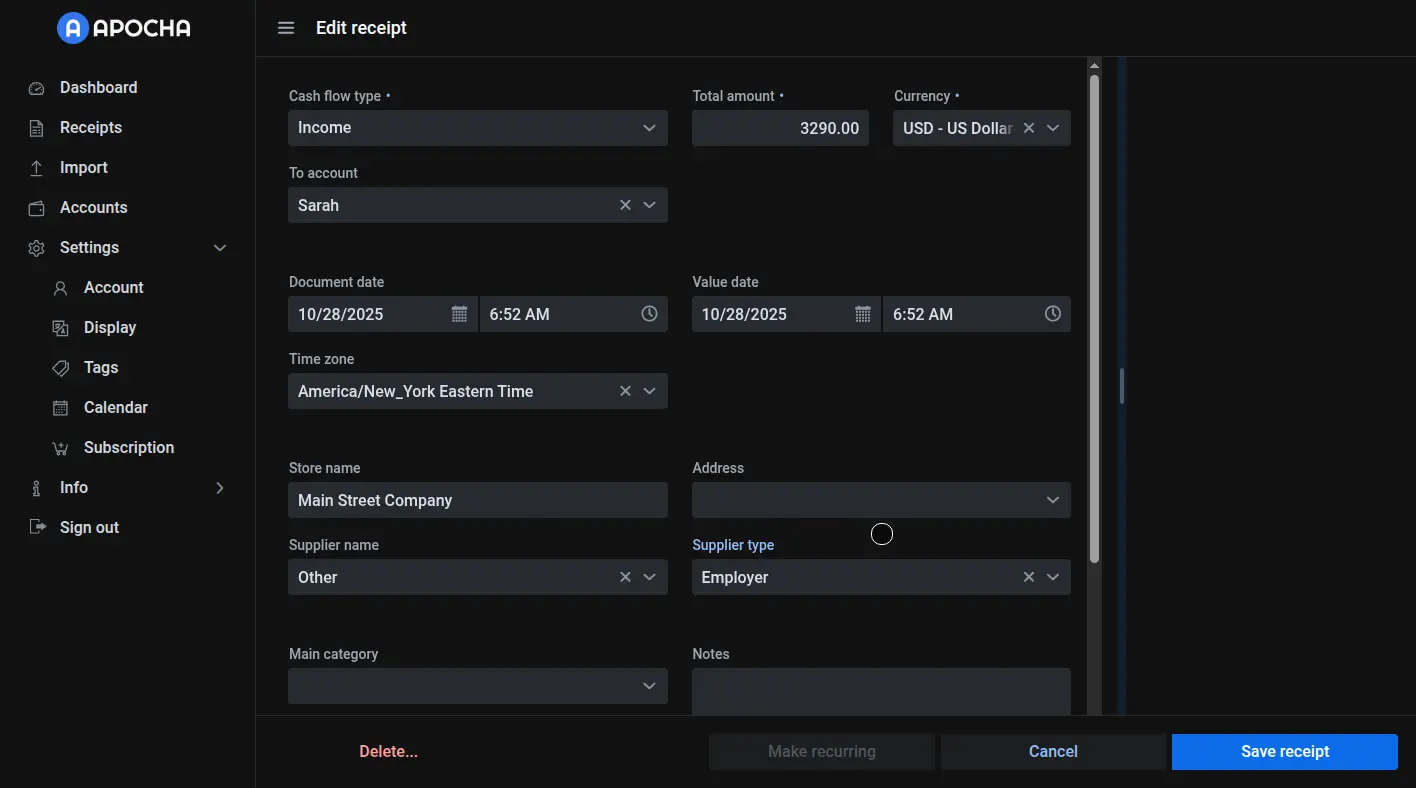This screenshot has height=788, width=1416.
Task: Clear the To account Sarah selection
Action: click(625, 205)
